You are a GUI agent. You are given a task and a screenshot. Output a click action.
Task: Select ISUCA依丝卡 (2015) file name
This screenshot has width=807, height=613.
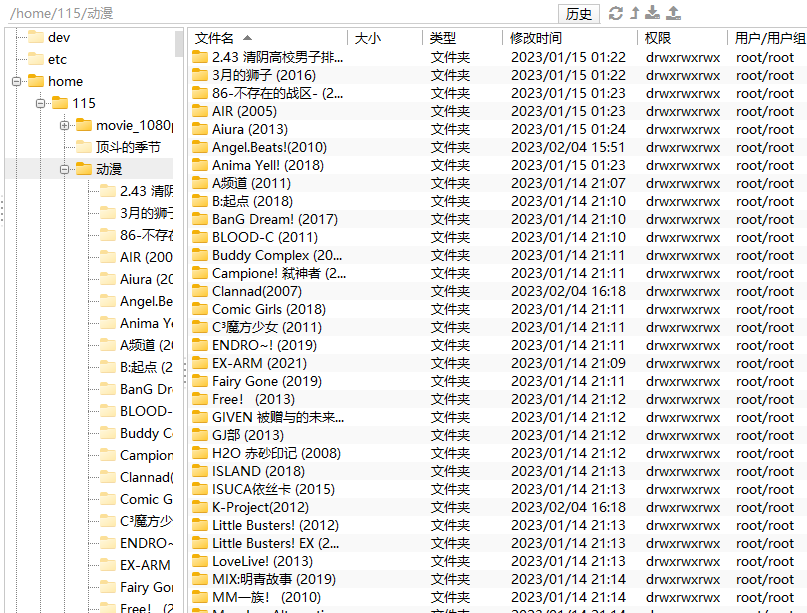pyautogui.click(x=273, y=490)
